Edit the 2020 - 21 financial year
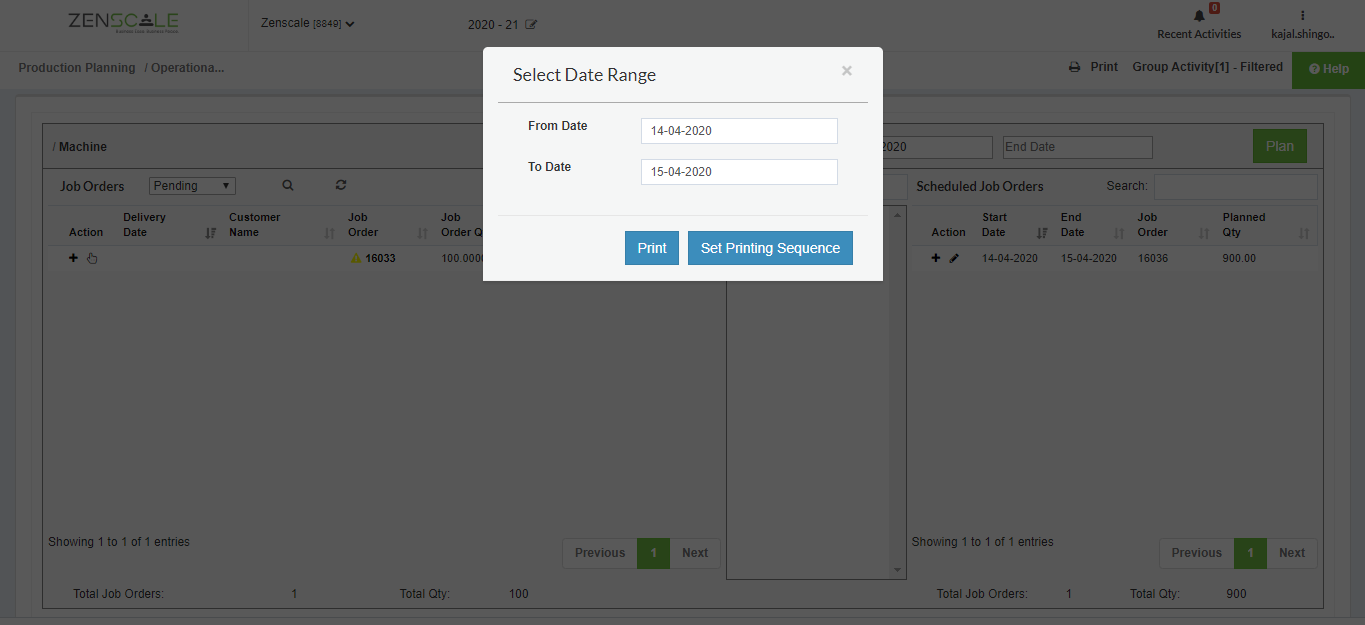Viewport: 1365px width, 625px height. tap(531, 24)
